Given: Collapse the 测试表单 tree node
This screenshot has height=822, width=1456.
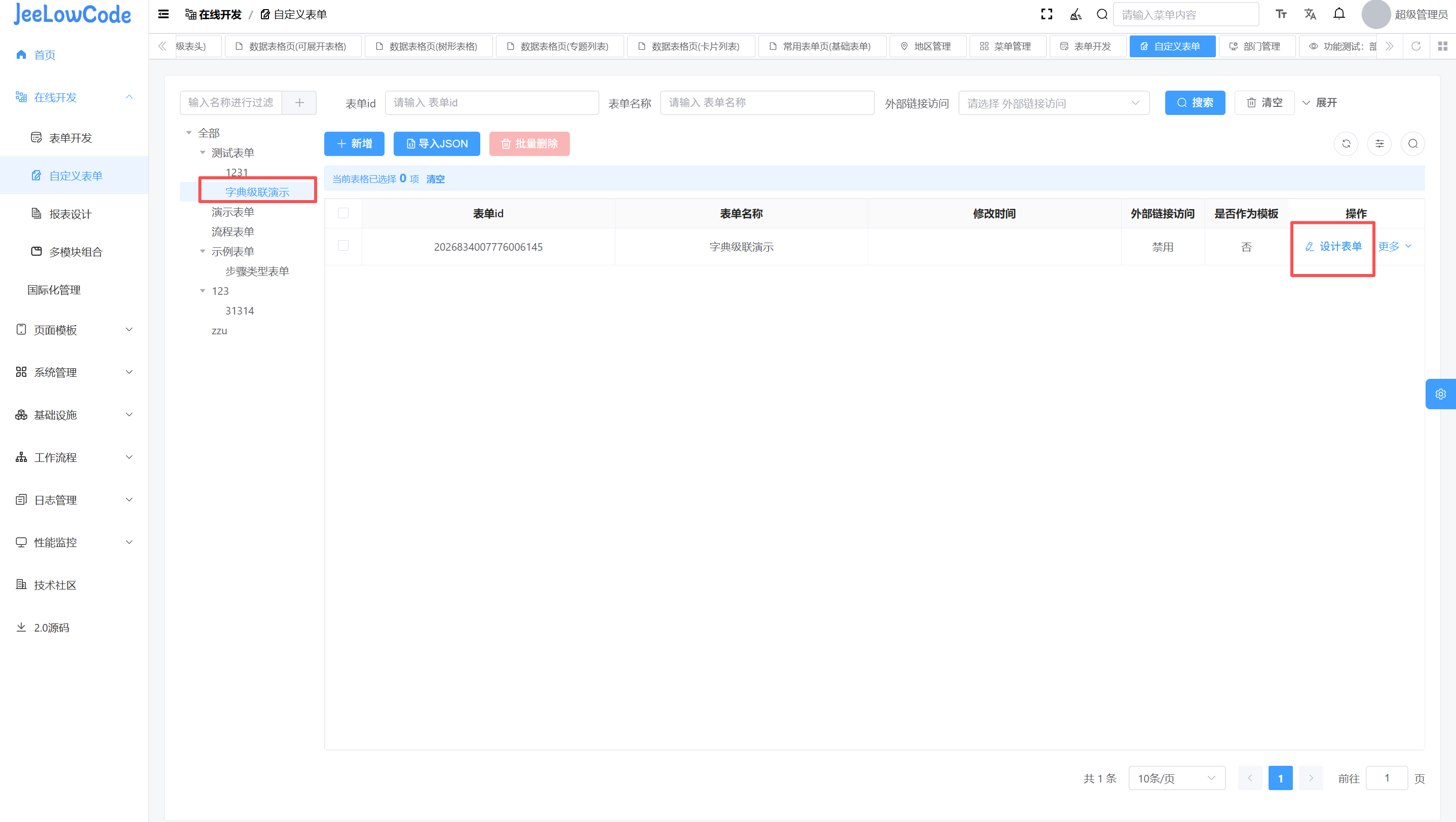Looking at the screenshot, I should point(202,152).
